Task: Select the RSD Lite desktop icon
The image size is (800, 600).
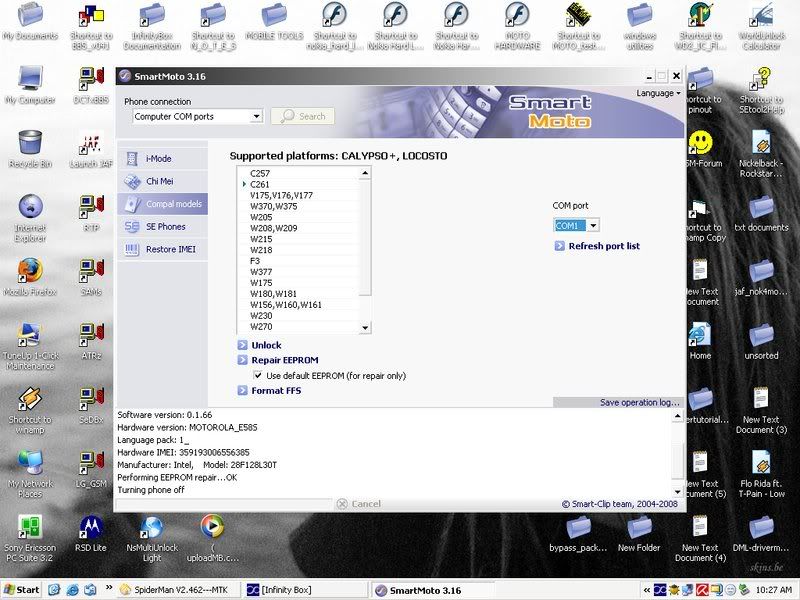Action: (91, 533)
